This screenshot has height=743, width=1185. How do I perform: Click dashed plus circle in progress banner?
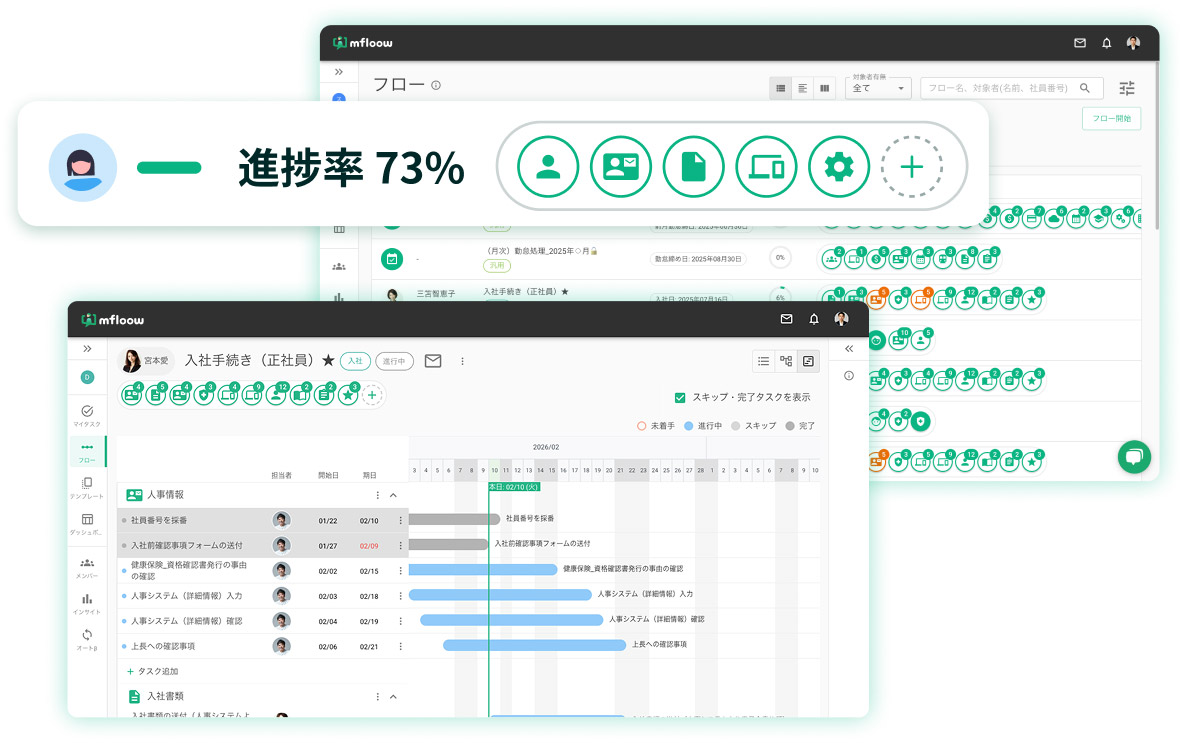(x=911, y=167)
